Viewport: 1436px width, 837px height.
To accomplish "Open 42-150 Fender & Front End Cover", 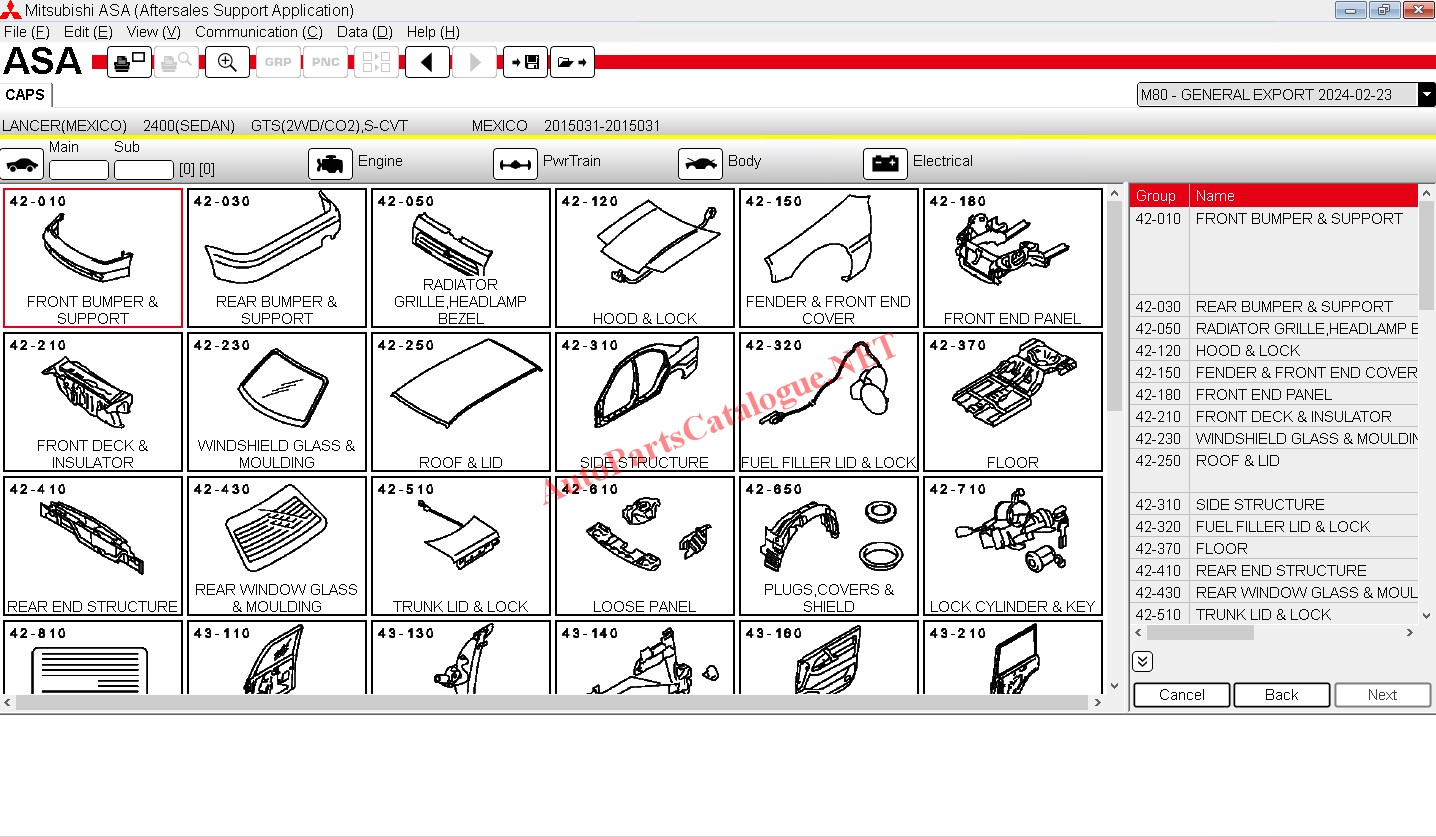I will point(829,258).
